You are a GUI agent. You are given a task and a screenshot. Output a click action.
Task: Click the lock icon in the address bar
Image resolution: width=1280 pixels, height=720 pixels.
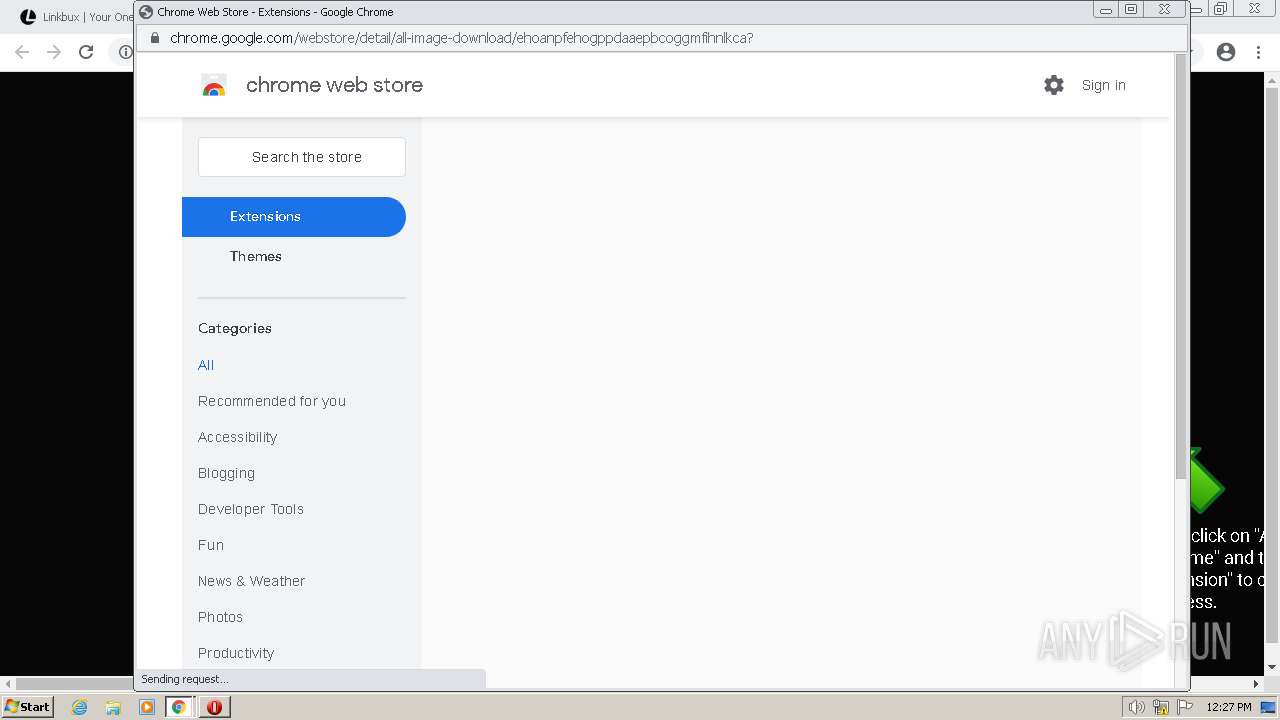point(154,38)
